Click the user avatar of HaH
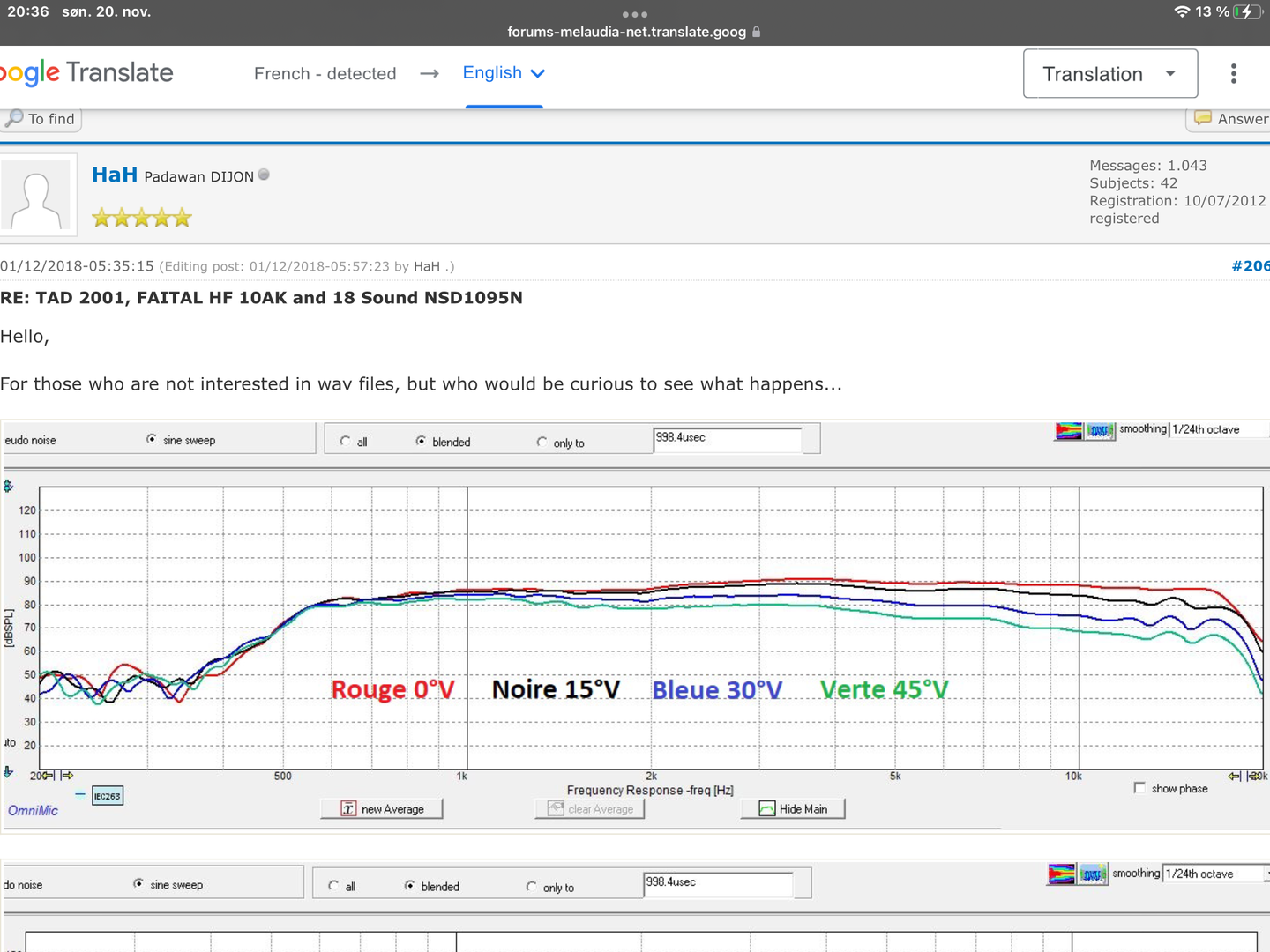 pyautogui.click(x=36, y=196)
